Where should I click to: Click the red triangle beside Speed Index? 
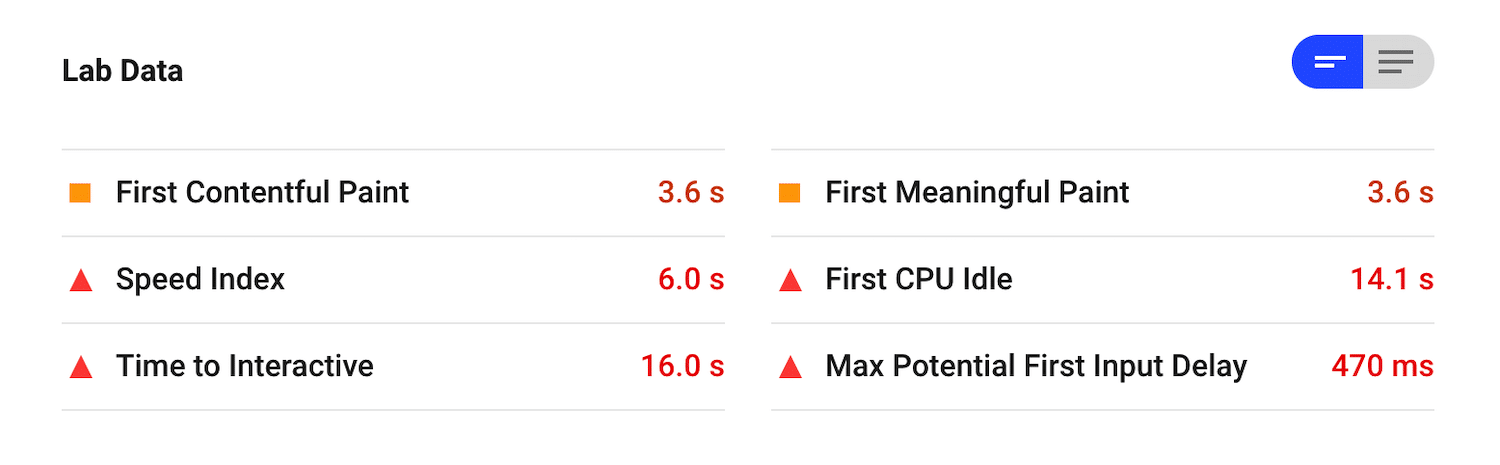(x=81, y=281)
